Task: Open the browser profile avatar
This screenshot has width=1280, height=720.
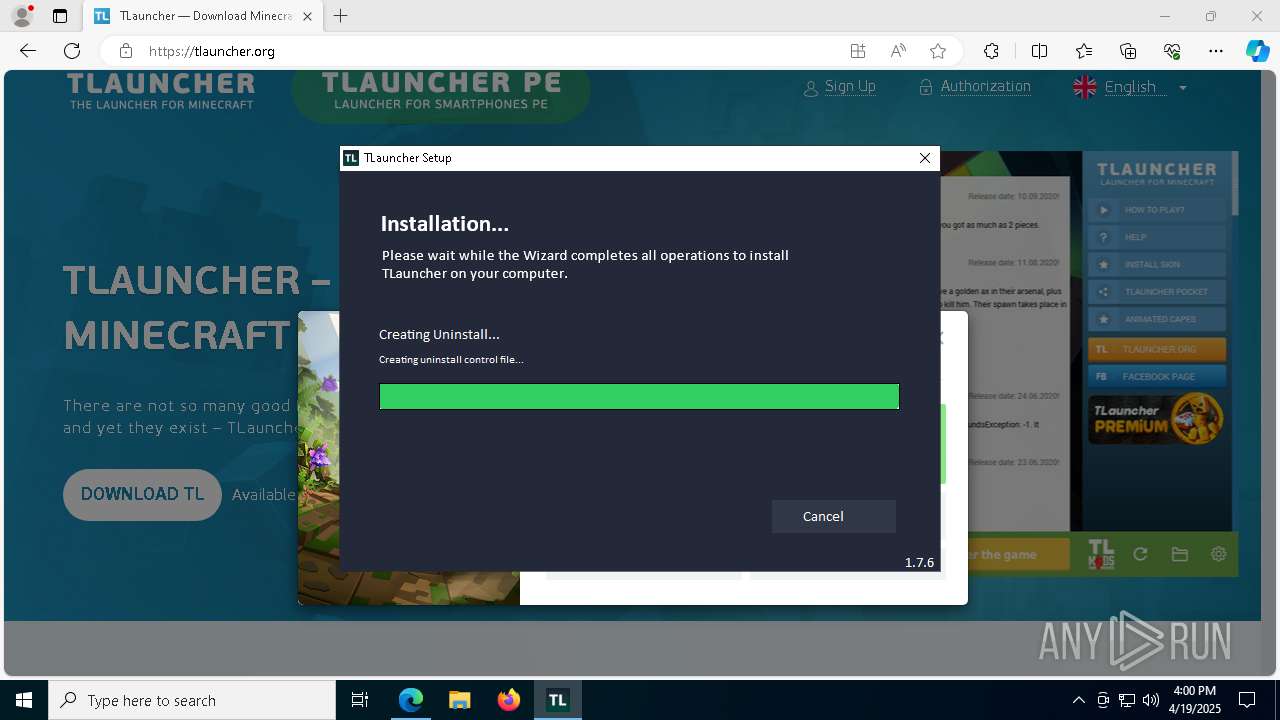Action: click(22, 16)
